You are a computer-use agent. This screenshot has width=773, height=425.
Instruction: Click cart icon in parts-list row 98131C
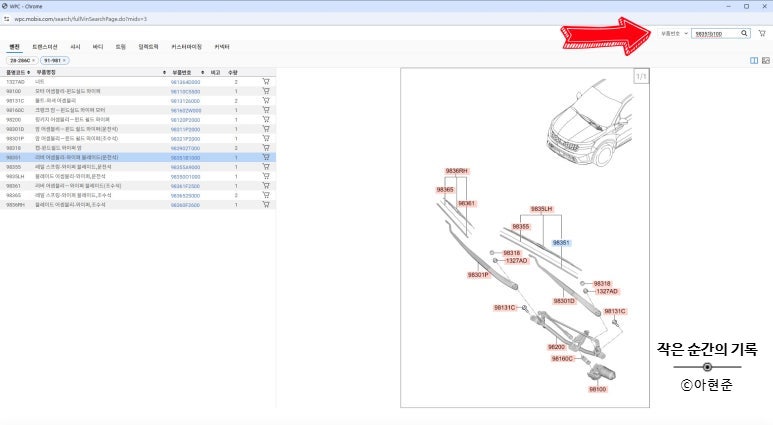pyautogui.click(x=266, y=101)
